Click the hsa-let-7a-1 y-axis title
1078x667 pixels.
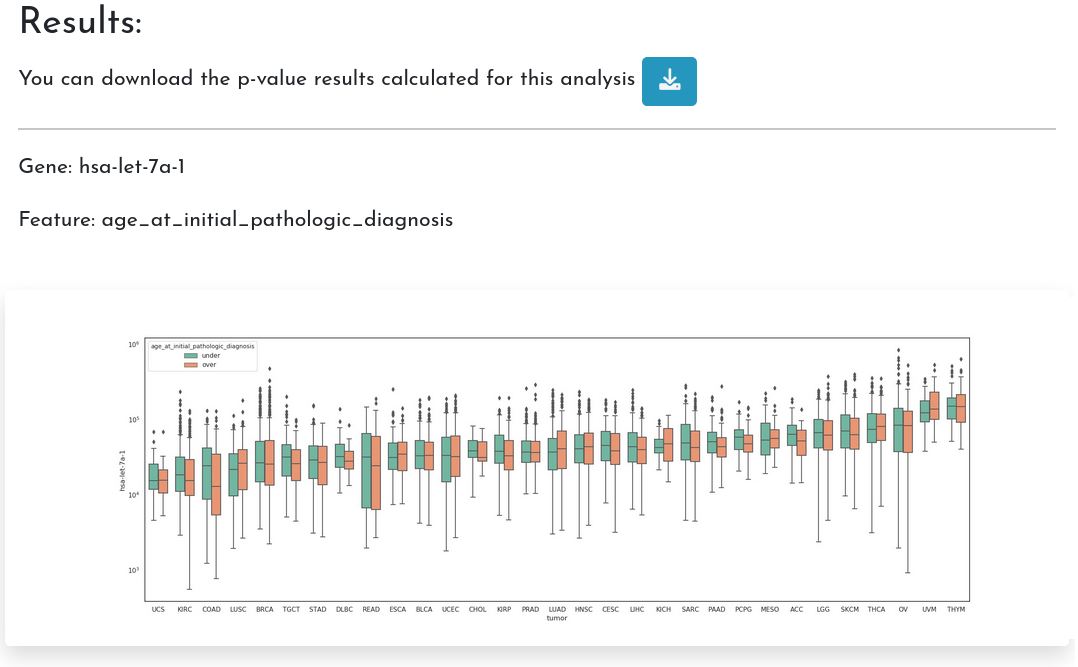(x=122, y=471)
